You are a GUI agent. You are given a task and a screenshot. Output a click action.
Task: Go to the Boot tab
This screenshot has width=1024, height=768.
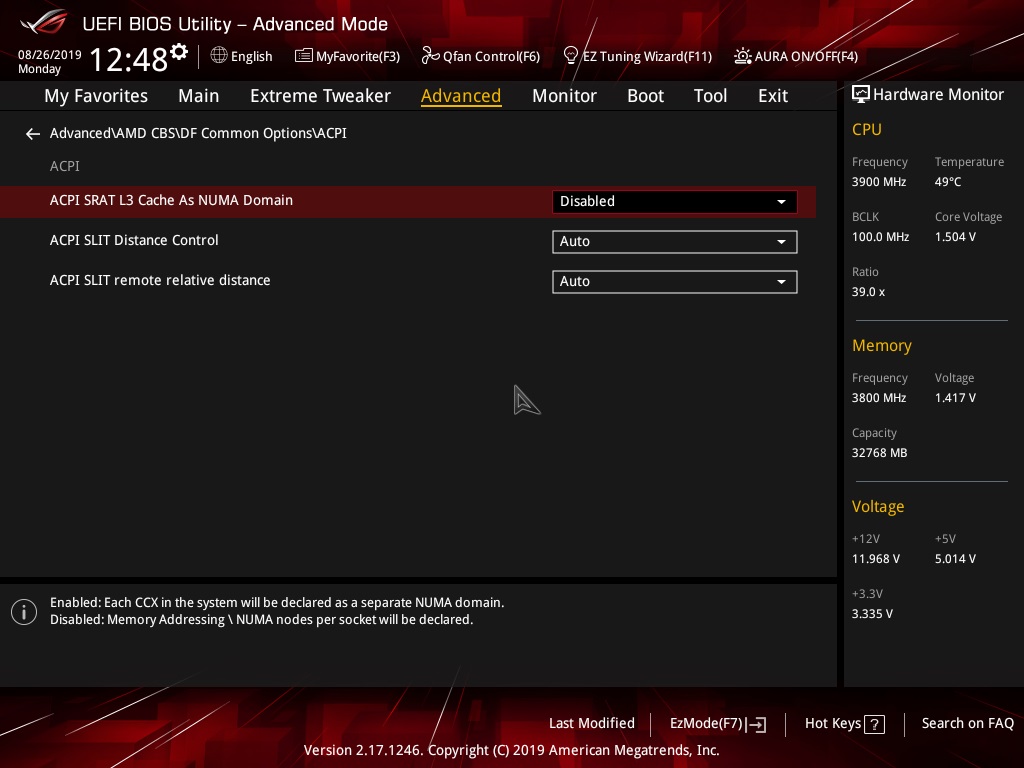[x=645, y=96]
